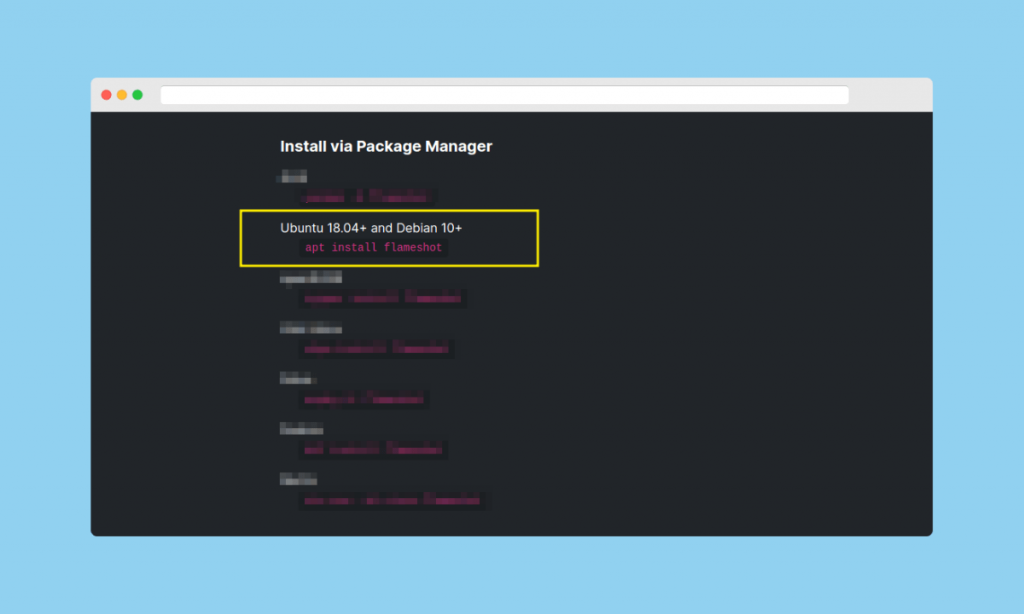Click the 'Ubuntu 18.04+ and Debian 10+' text
This screenshot has width=1024, height=614.
coord(371,228)
